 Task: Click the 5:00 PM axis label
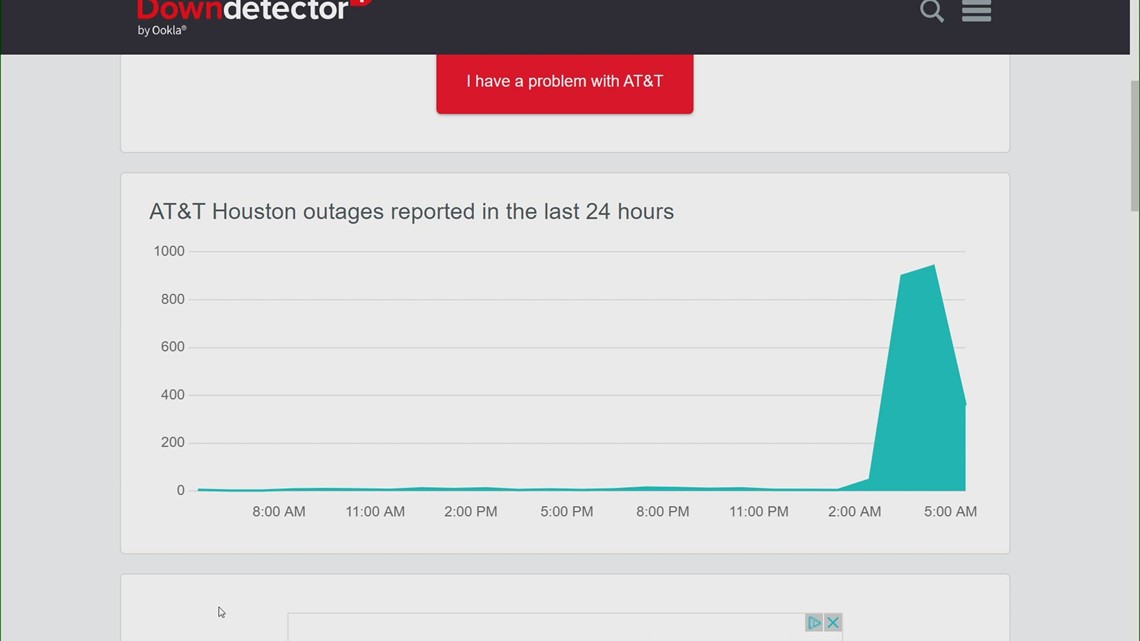coord(566,512)
